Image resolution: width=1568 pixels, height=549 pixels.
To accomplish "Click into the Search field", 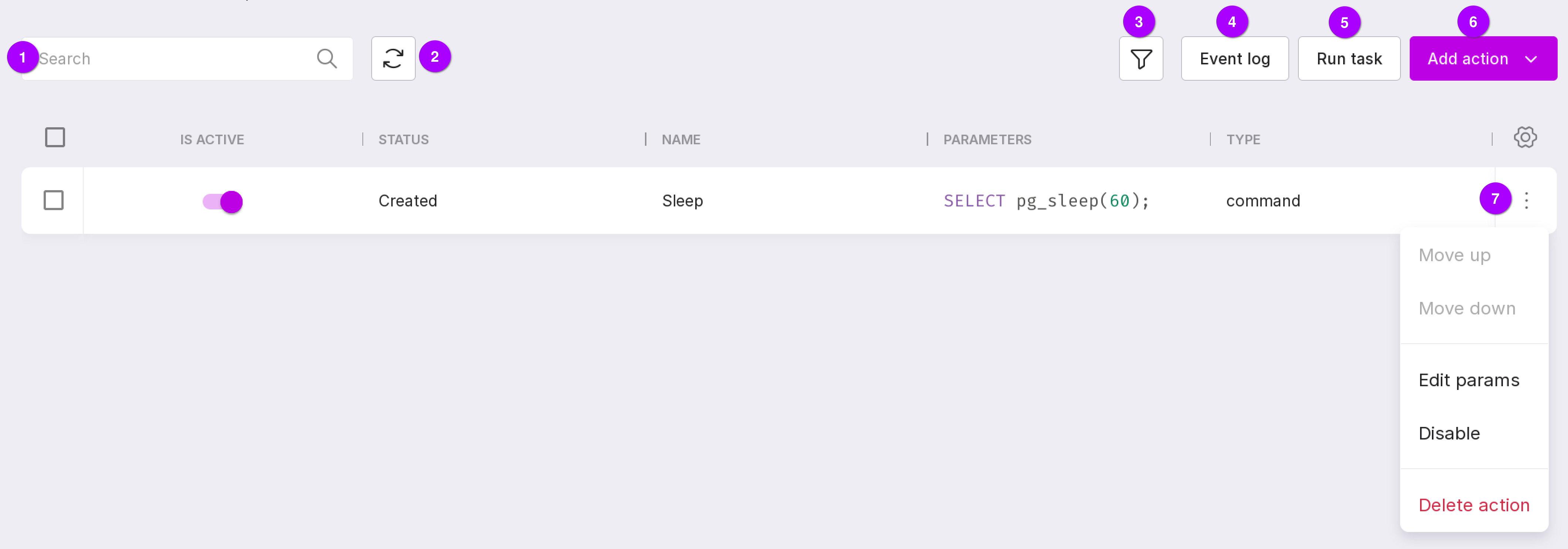I will [170, 58].
